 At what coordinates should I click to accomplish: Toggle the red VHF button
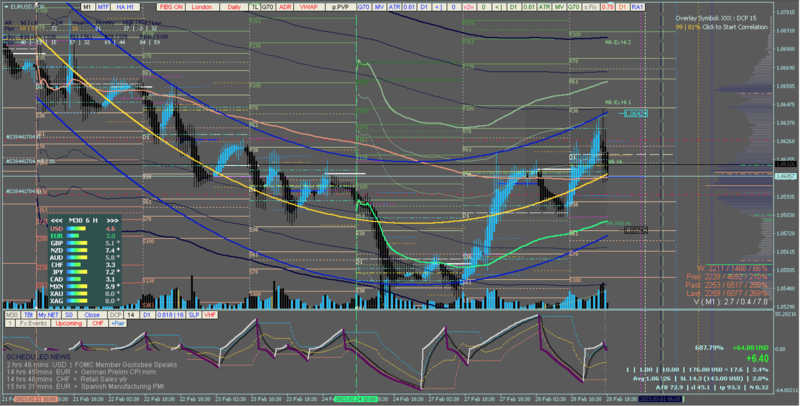pyautogui.click(x=210, y=315)
